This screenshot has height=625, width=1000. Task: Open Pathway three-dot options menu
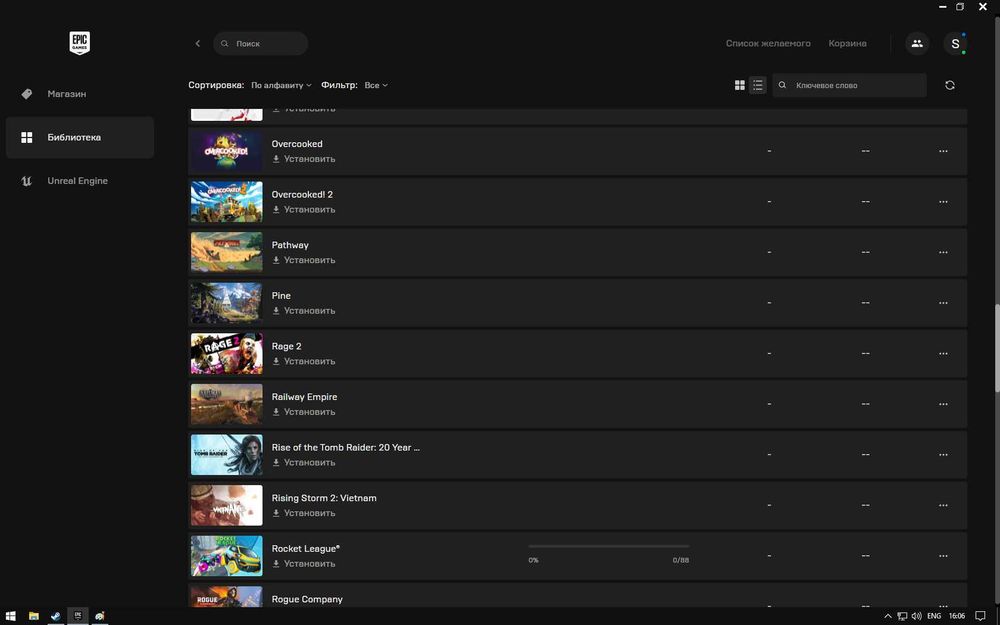pos(943,253)
